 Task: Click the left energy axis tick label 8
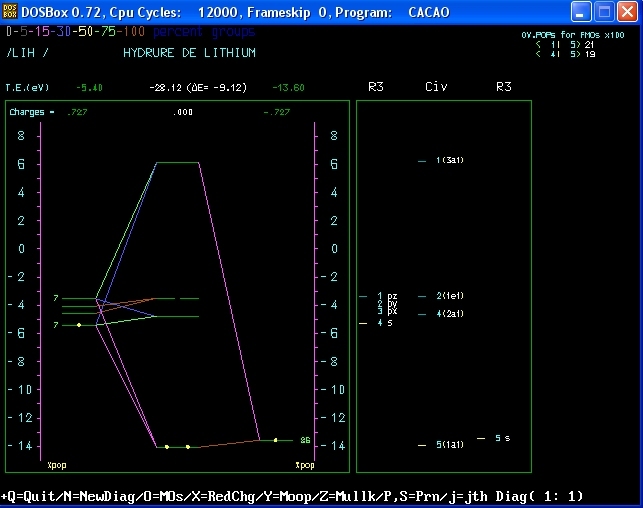tap(21, 136)
